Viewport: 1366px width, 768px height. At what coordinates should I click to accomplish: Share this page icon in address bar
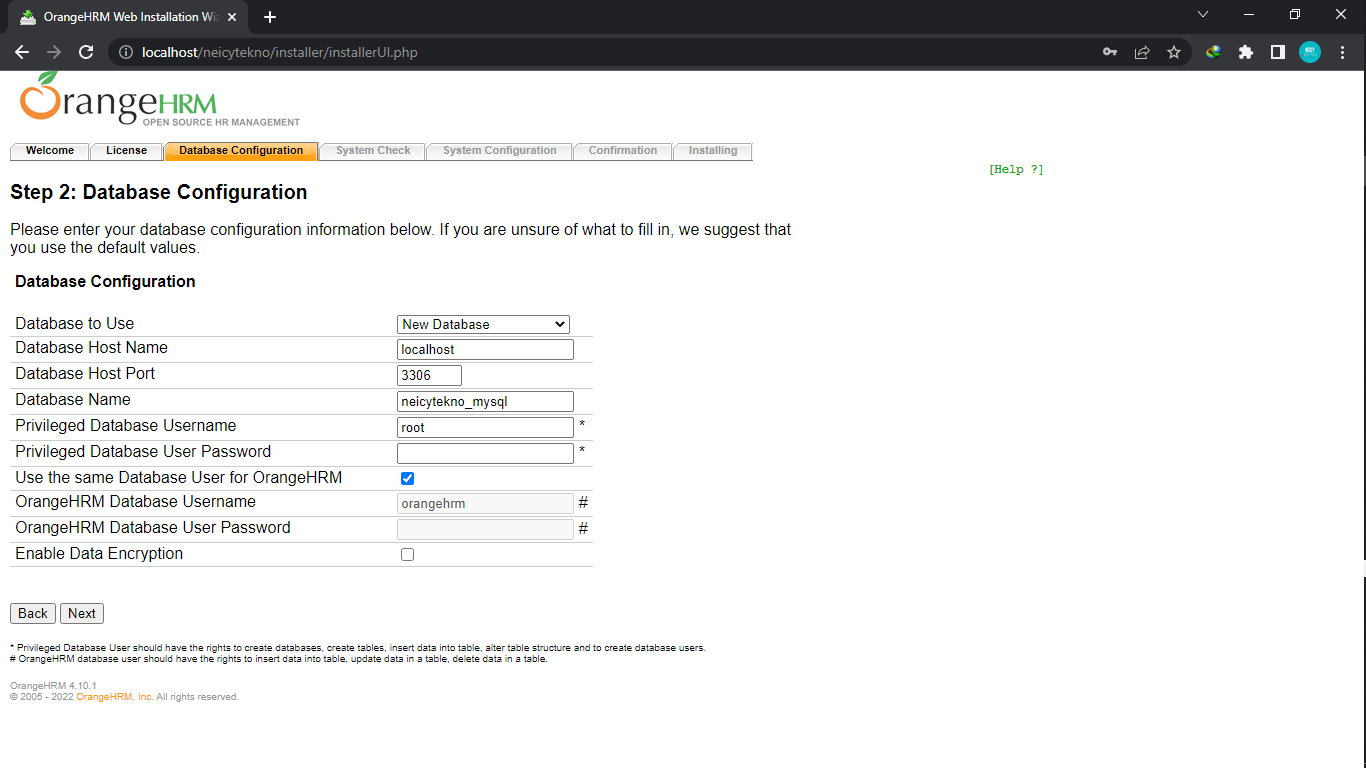[1142, 52]
